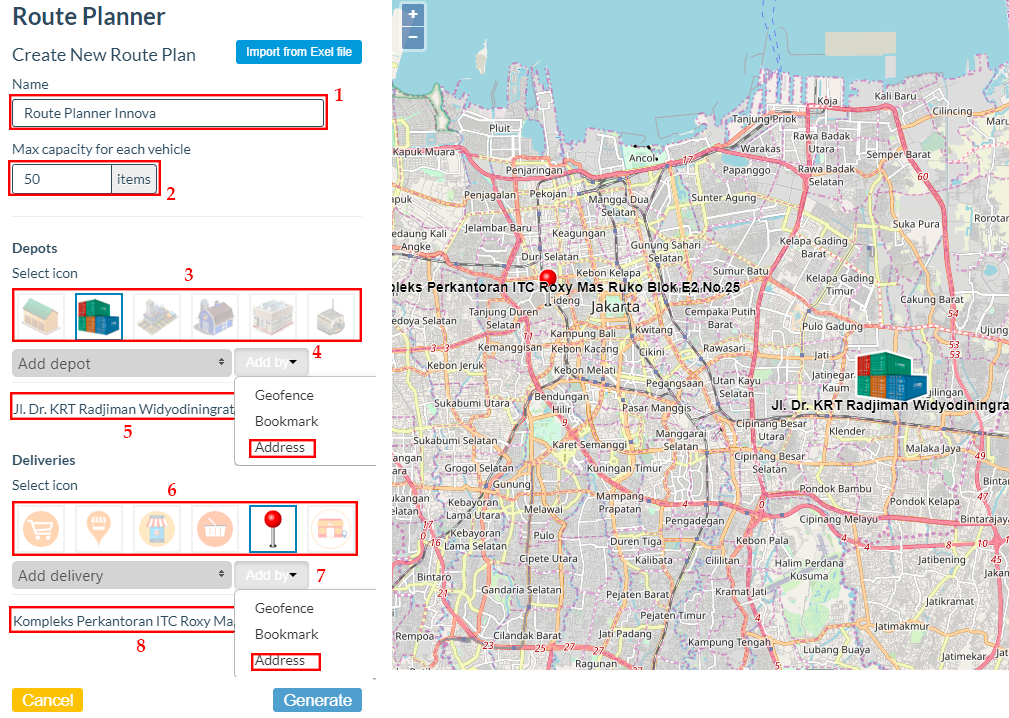This screenshot has height=718, width=1009.
Task: Click the Generate button
Action: 317,700
